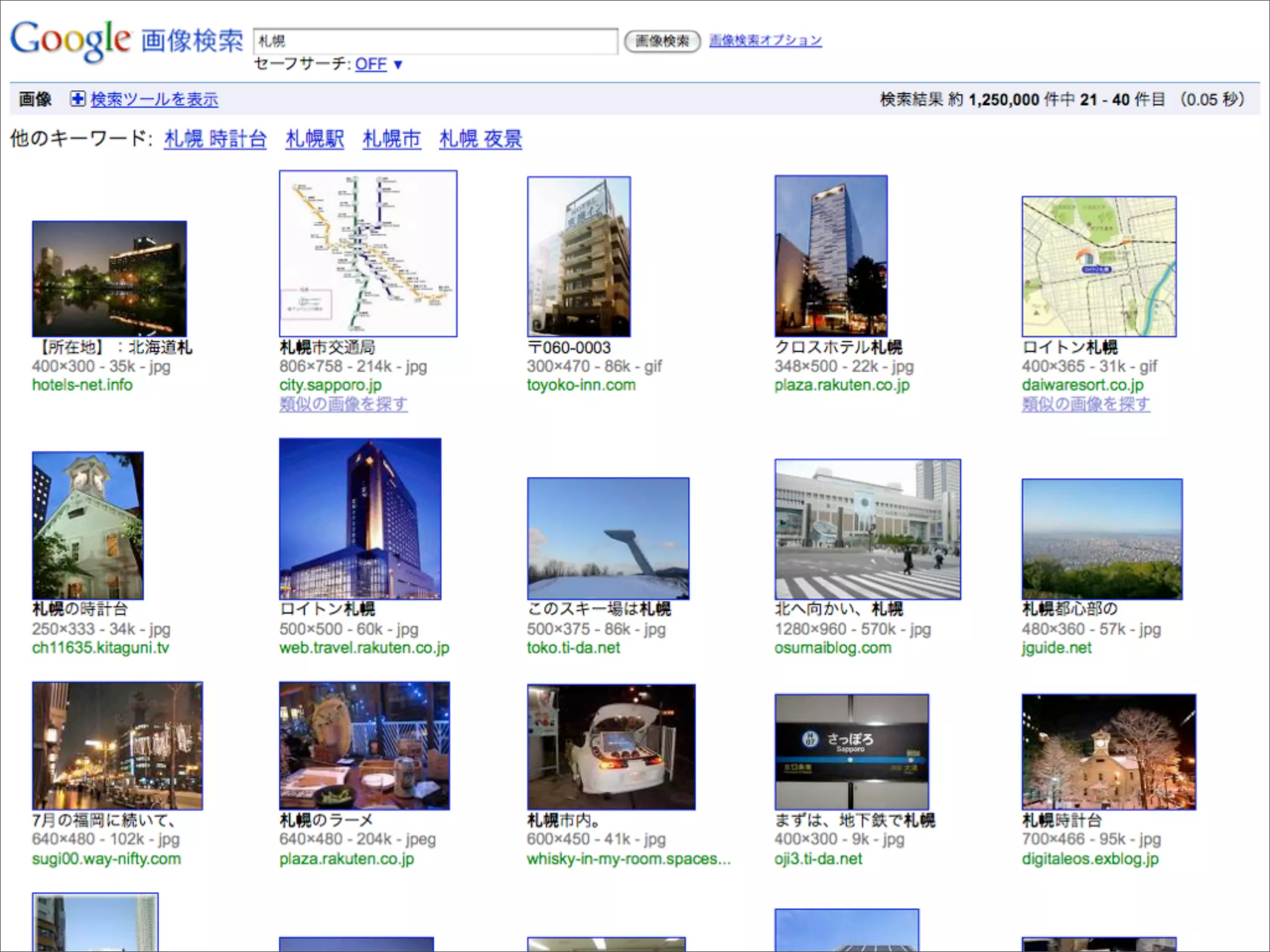
Task: Click the セーフサーチ OFF link
Action: click(x=370, y=64)
